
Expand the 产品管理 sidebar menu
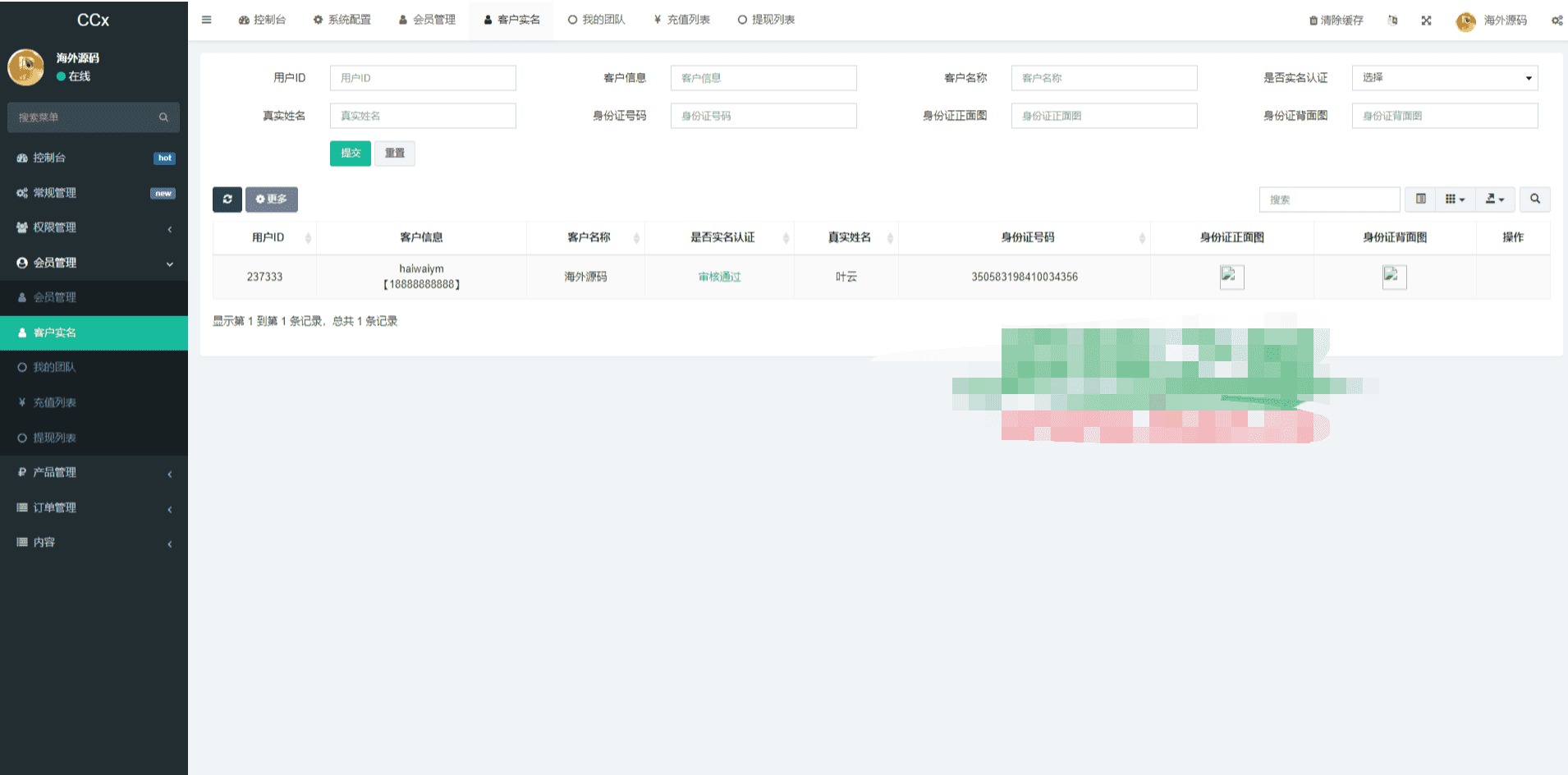point(94,472)
